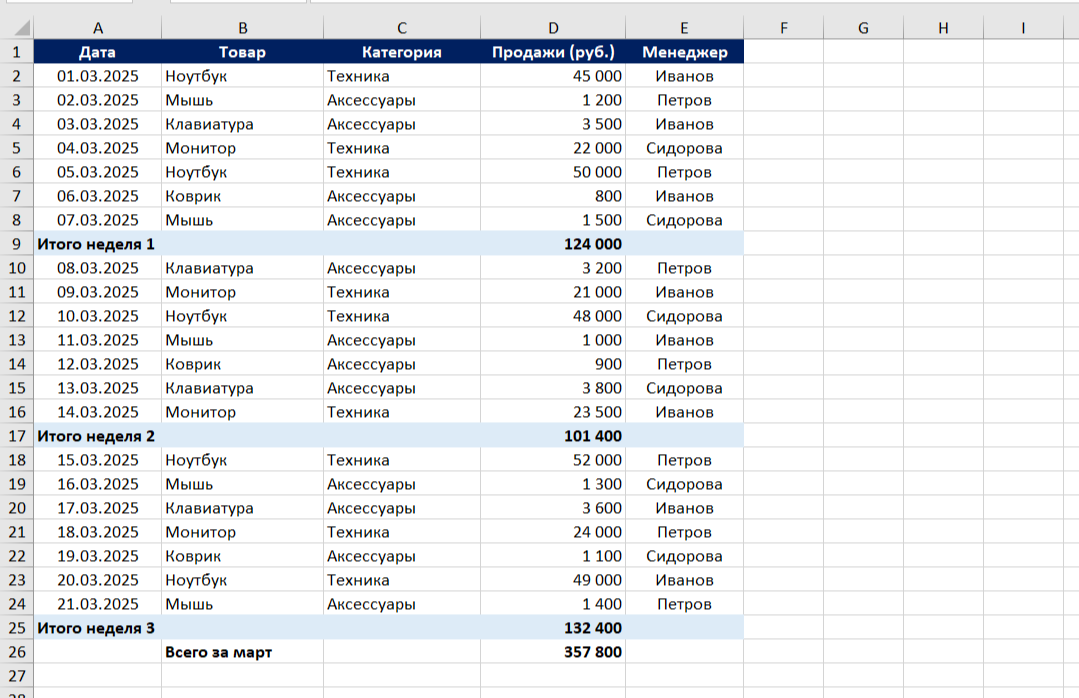Select date cell 14.03.2025
The width and height of the screenshot is (1079, 698).
[98, 412]
